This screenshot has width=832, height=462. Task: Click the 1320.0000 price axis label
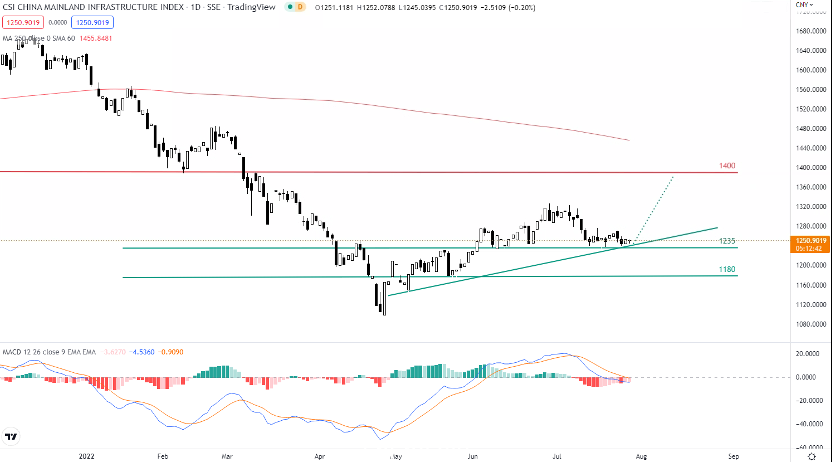(x=812, y=207)
